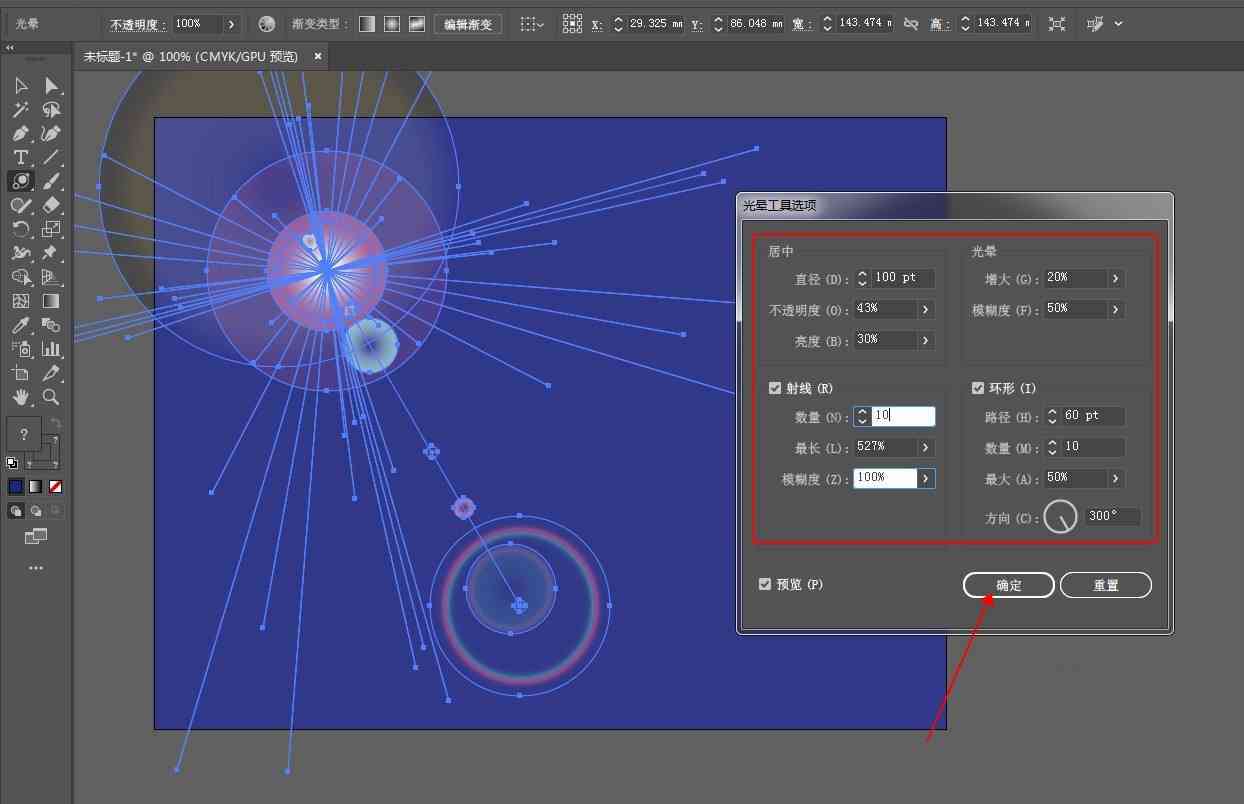Select the Symbol Sprayer tool
The height and width of the screenshot is (804, 1244).
[x=20, y=350]
